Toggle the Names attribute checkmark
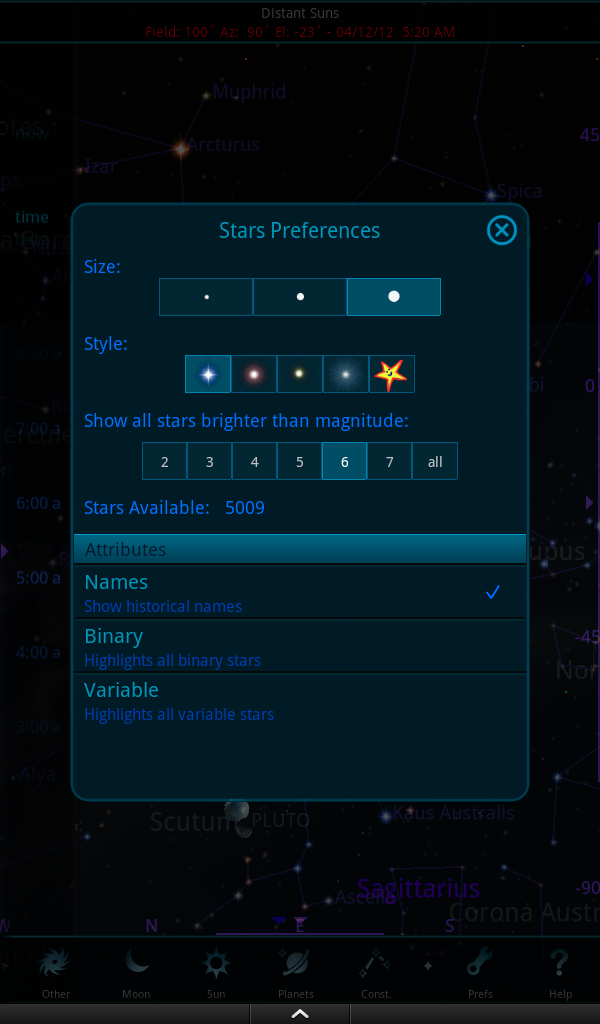The height and width of the screenshot is (1024, 600). 492,592
